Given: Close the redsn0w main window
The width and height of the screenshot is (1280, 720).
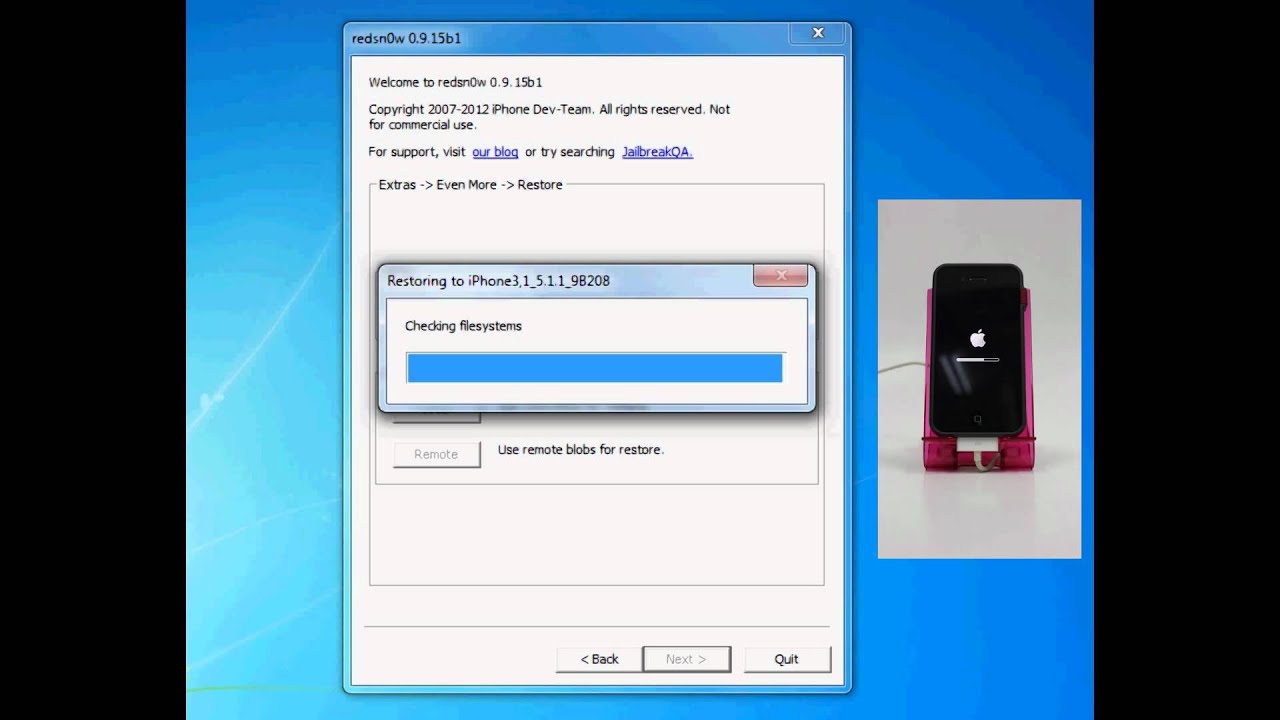Looking at the screenshot, I should pos(817,33).
